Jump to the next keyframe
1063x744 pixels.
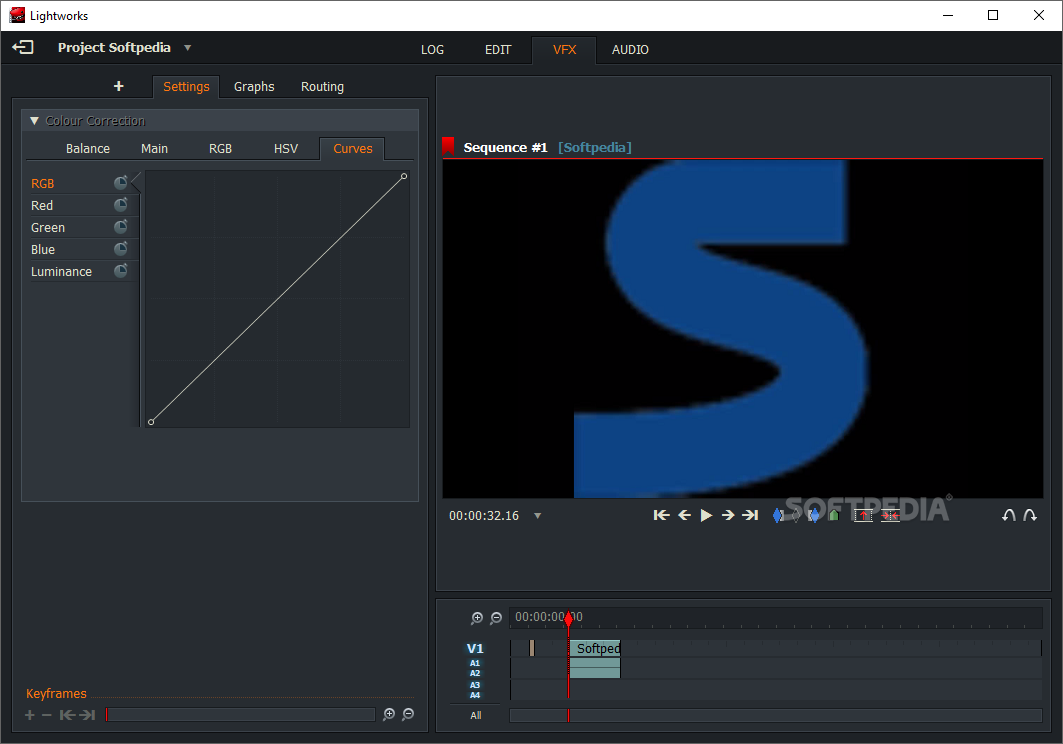coord(87,715)
